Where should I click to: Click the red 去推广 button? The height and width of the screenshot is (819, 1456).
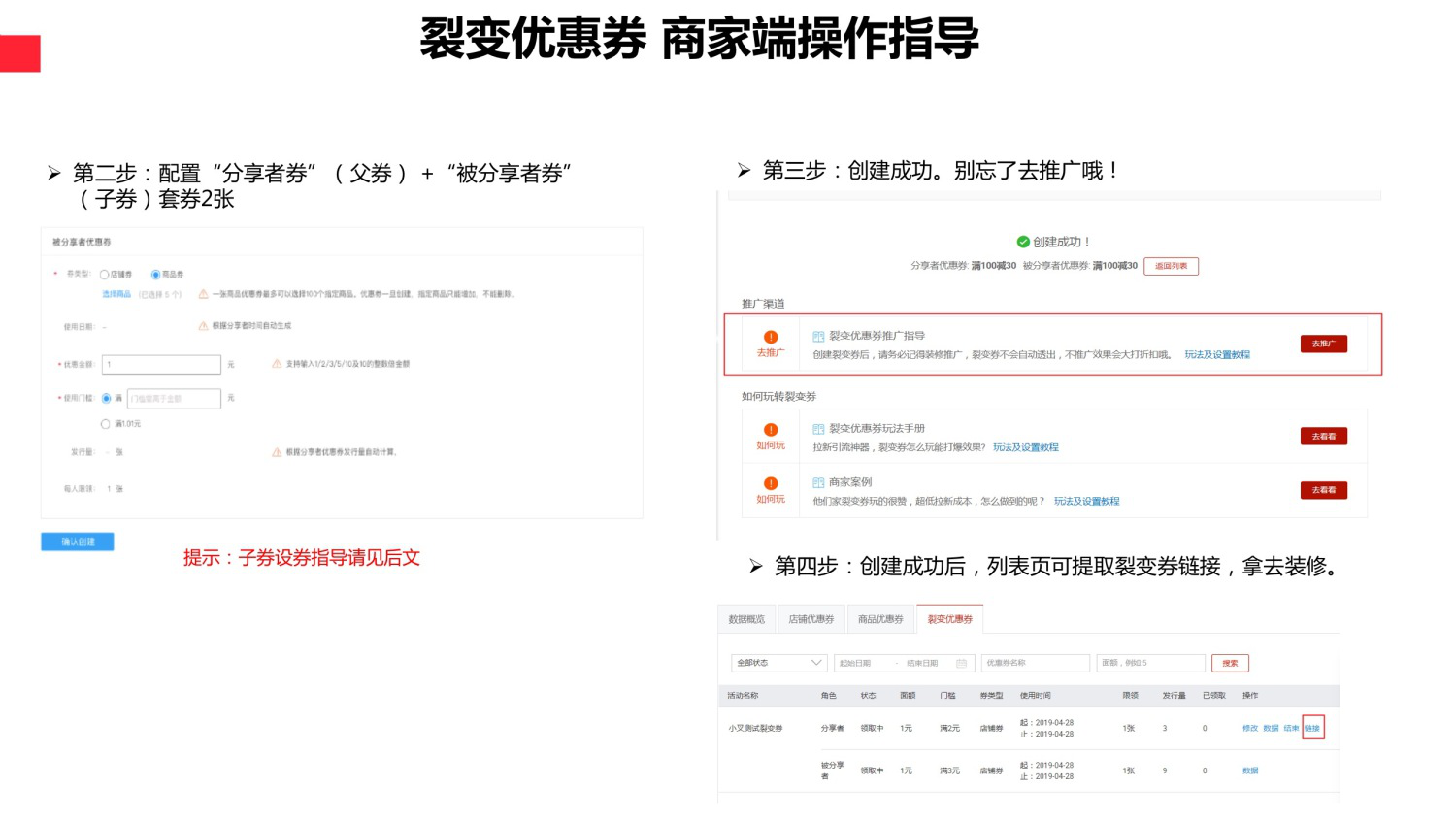1323,344
